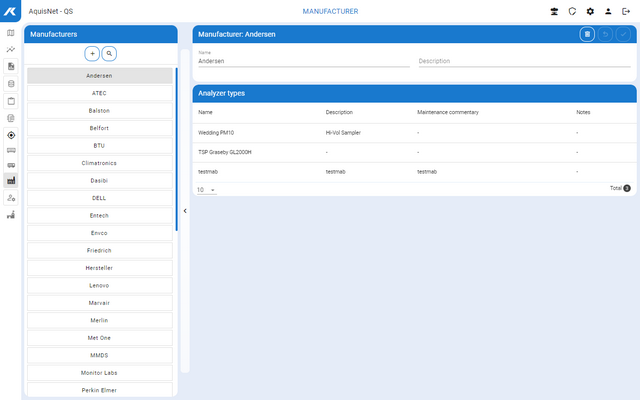
Task: Open the manufacturer search magnifier
Action: point(109,53)
